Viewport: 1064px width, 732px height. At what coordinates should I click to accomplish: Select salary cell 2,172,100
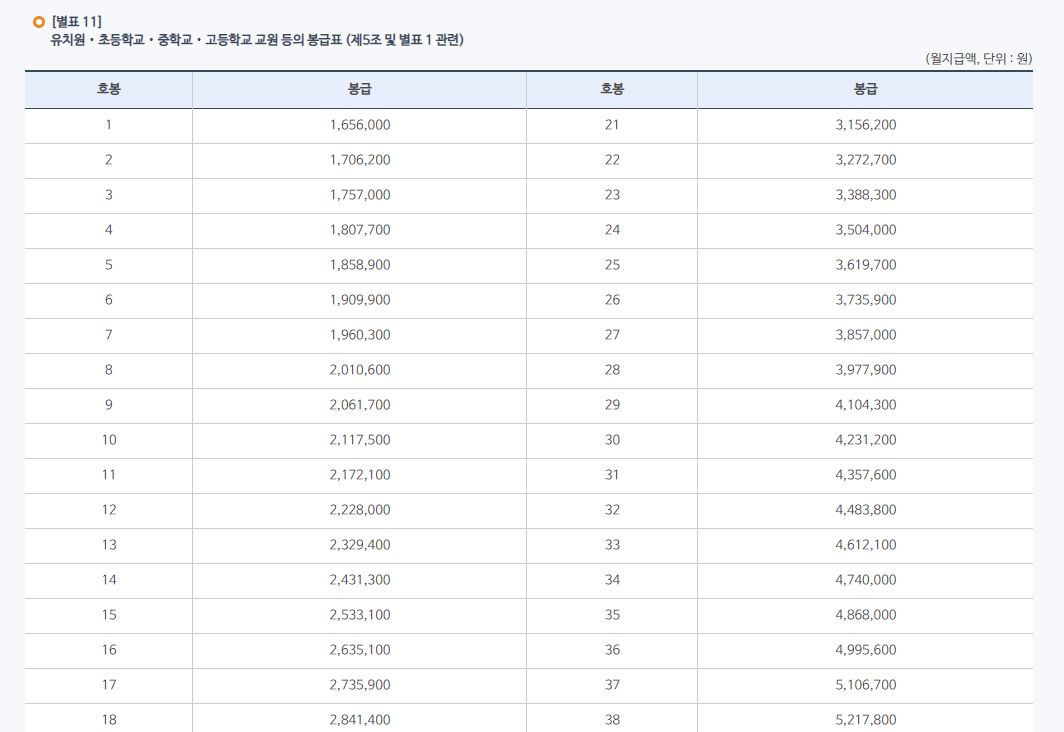pos(360,475)
